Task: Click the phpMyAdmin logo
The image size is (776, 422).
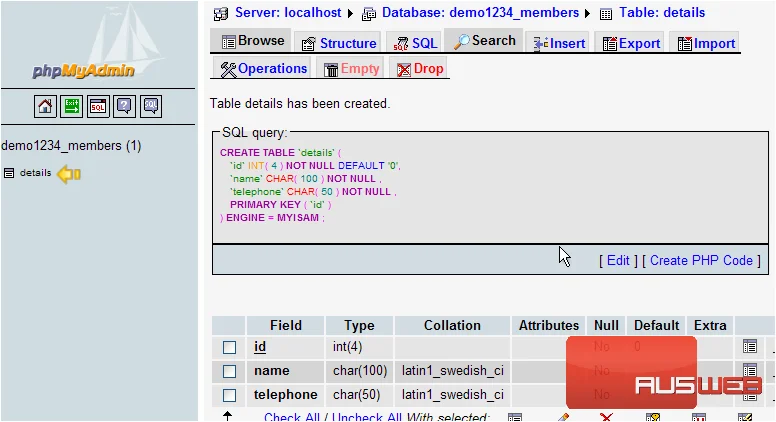Action: [84, 71]
